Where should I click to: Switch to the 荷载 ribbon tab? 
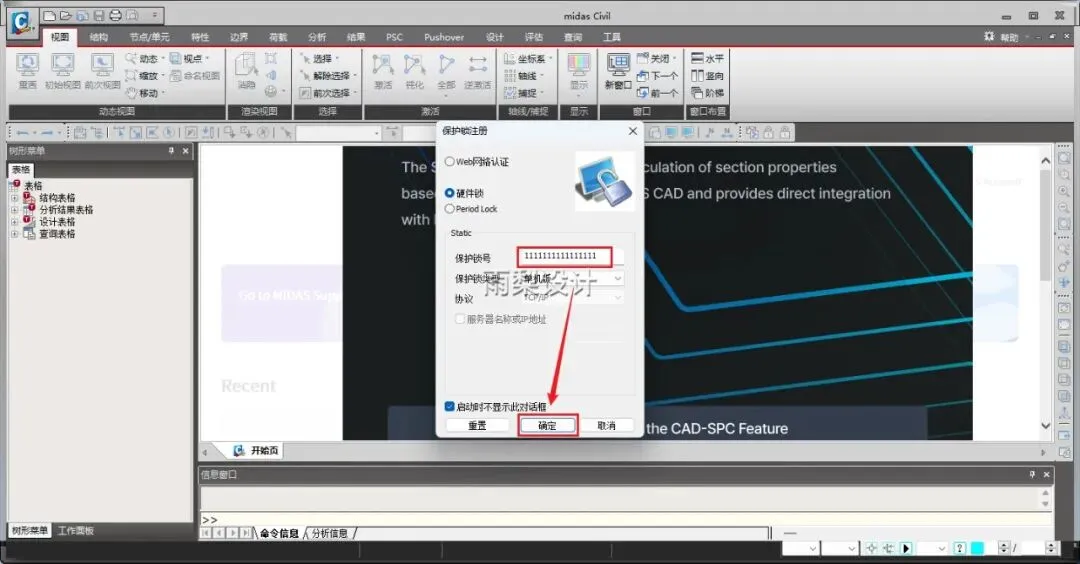278,37
